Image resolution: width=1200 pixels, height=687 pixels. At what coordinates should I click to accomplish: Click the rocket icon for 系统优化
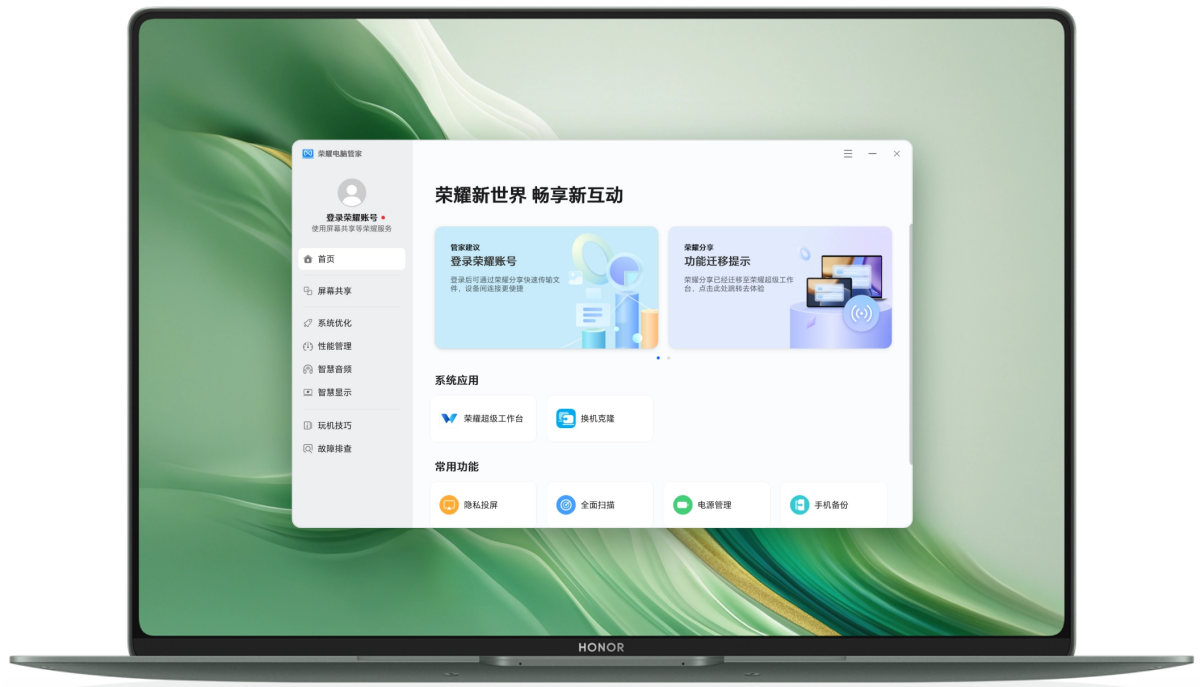tap(308, 323)
